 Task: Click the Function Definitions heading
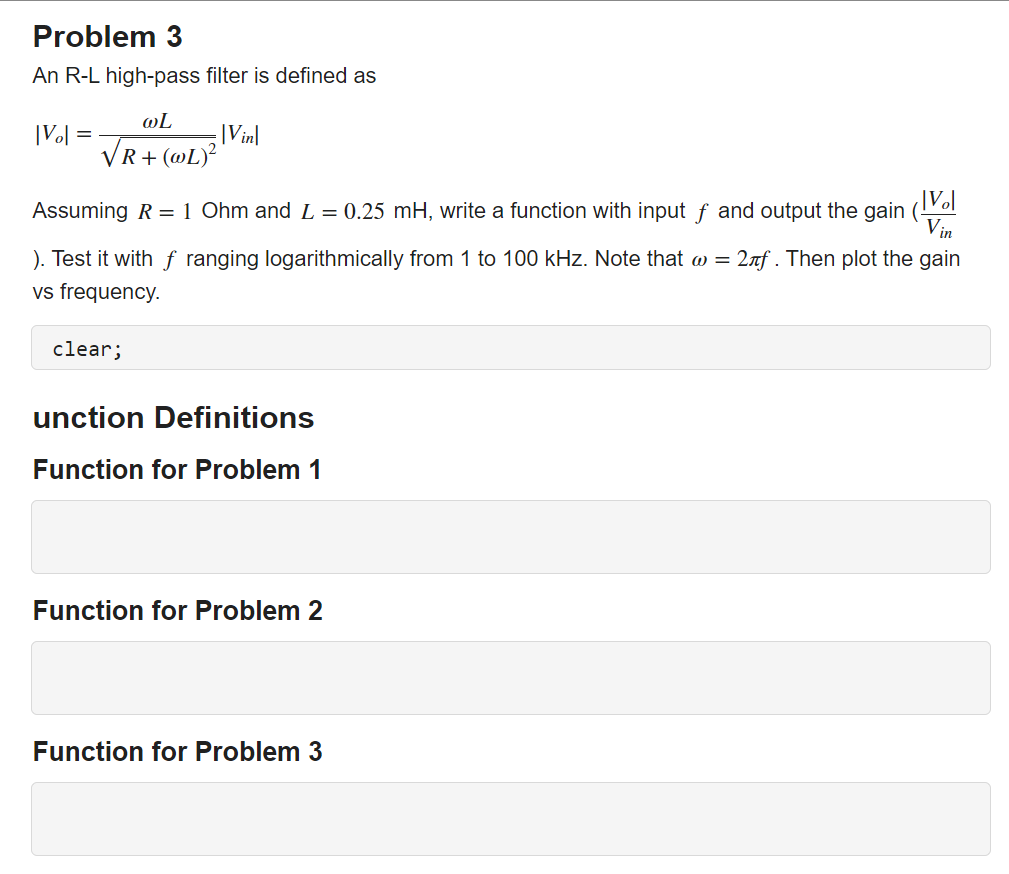(x=173, y=418)
